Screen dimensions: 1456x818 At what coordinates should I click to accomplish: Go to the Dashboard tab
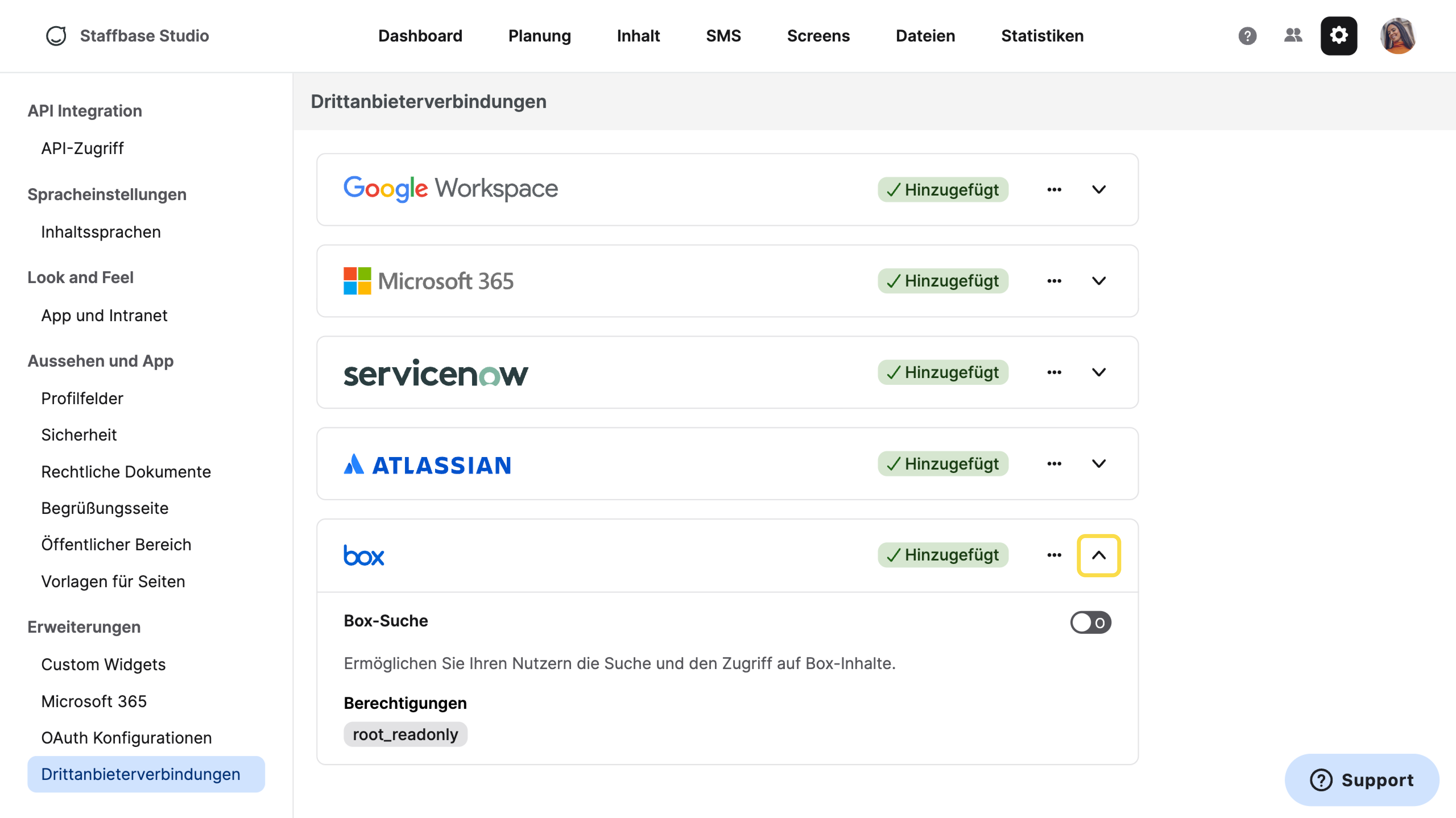[420, 36]
